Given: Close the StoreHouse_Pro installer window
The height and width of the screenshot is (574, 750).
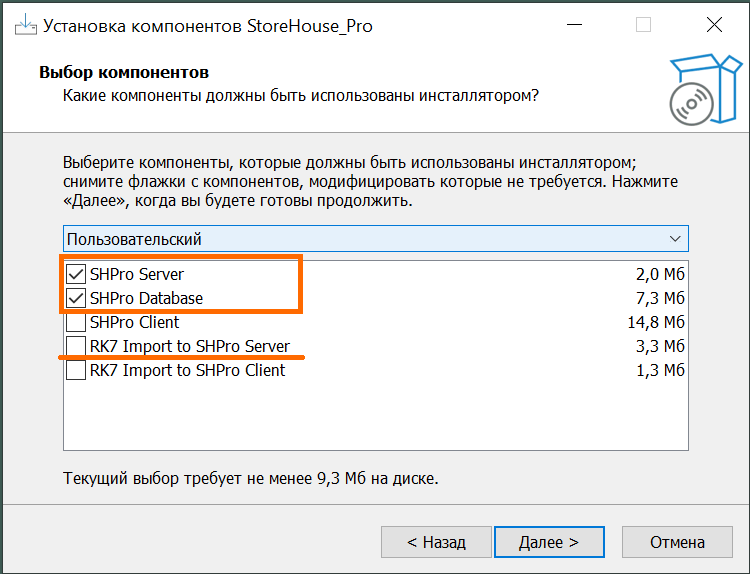Looking at the screenshot, I should coord(714,26).
